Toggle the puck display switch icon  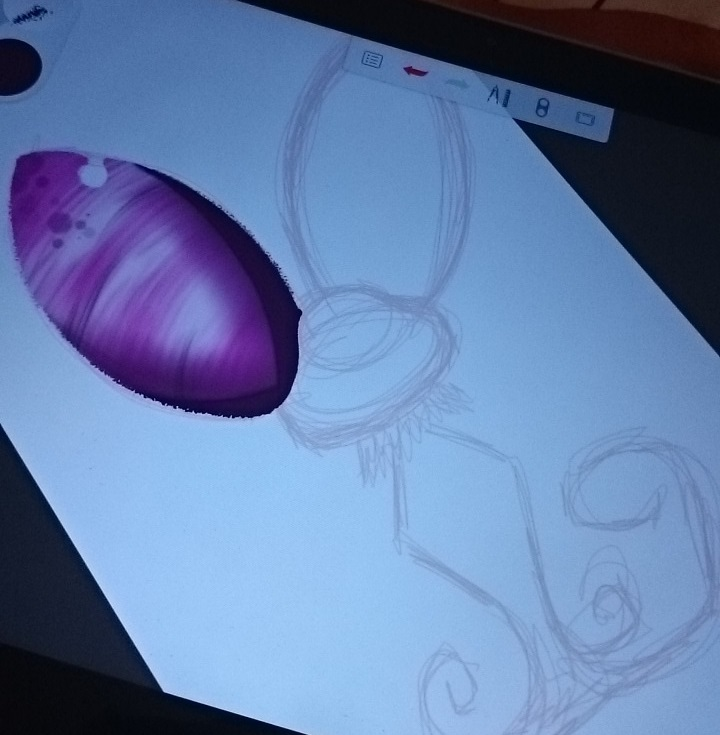[x=542, y=108]
